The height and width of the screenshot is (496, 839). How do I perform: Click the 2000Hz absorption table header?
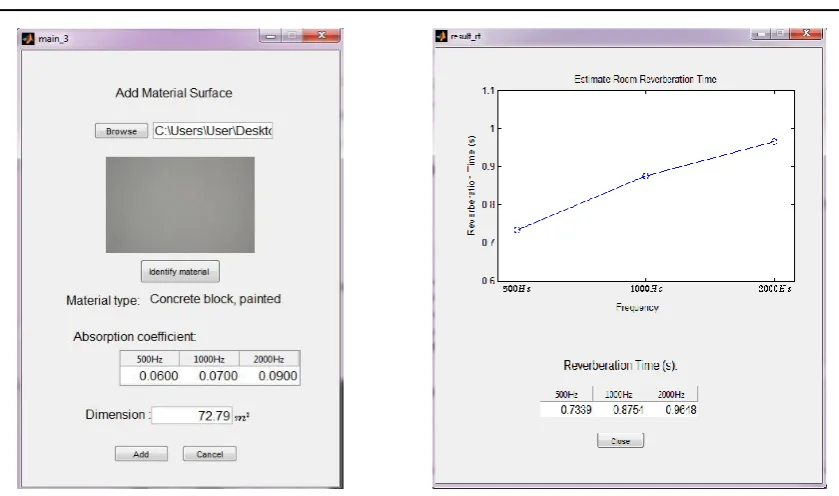coord(269,359)
